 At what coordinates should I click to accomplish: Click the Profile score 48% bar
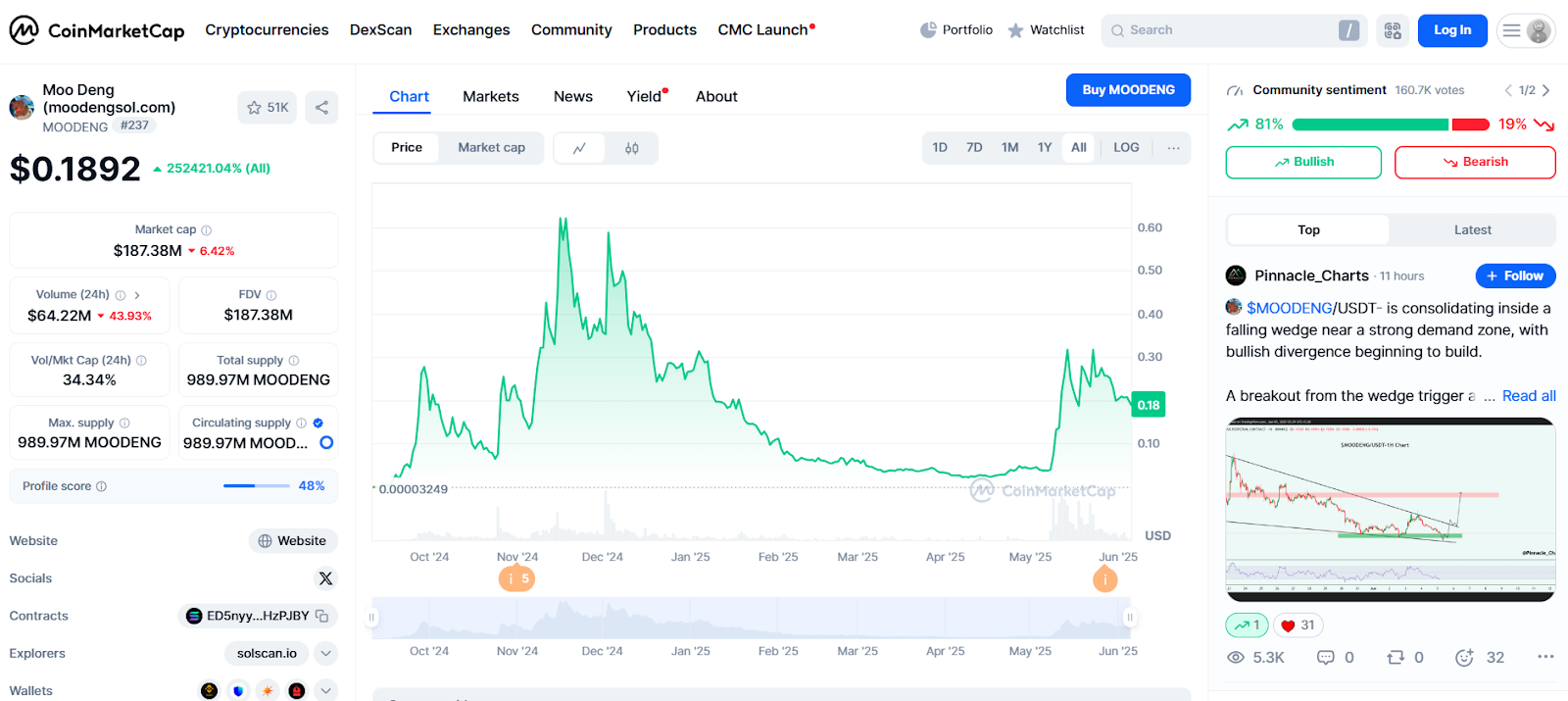[256, 486]
